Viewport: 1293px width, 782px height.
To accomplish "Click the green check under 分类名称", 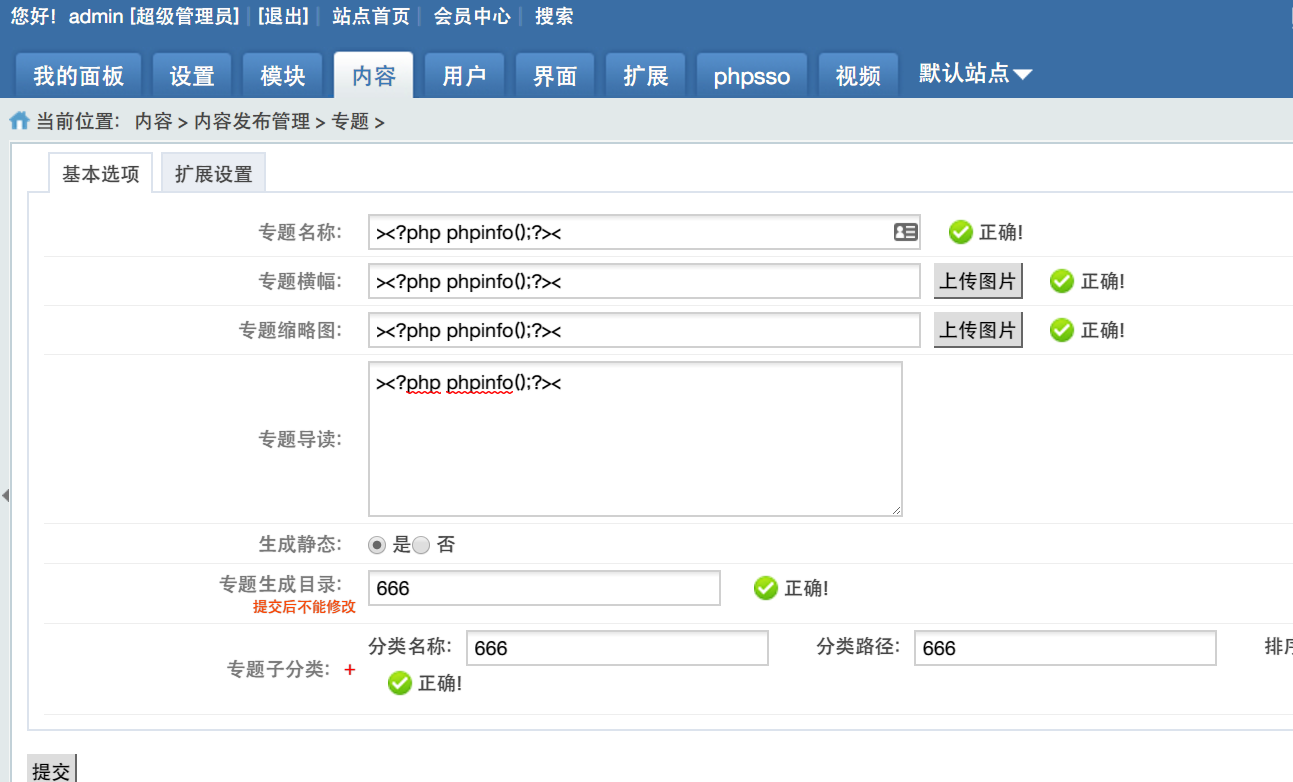I will pos(401,683).
